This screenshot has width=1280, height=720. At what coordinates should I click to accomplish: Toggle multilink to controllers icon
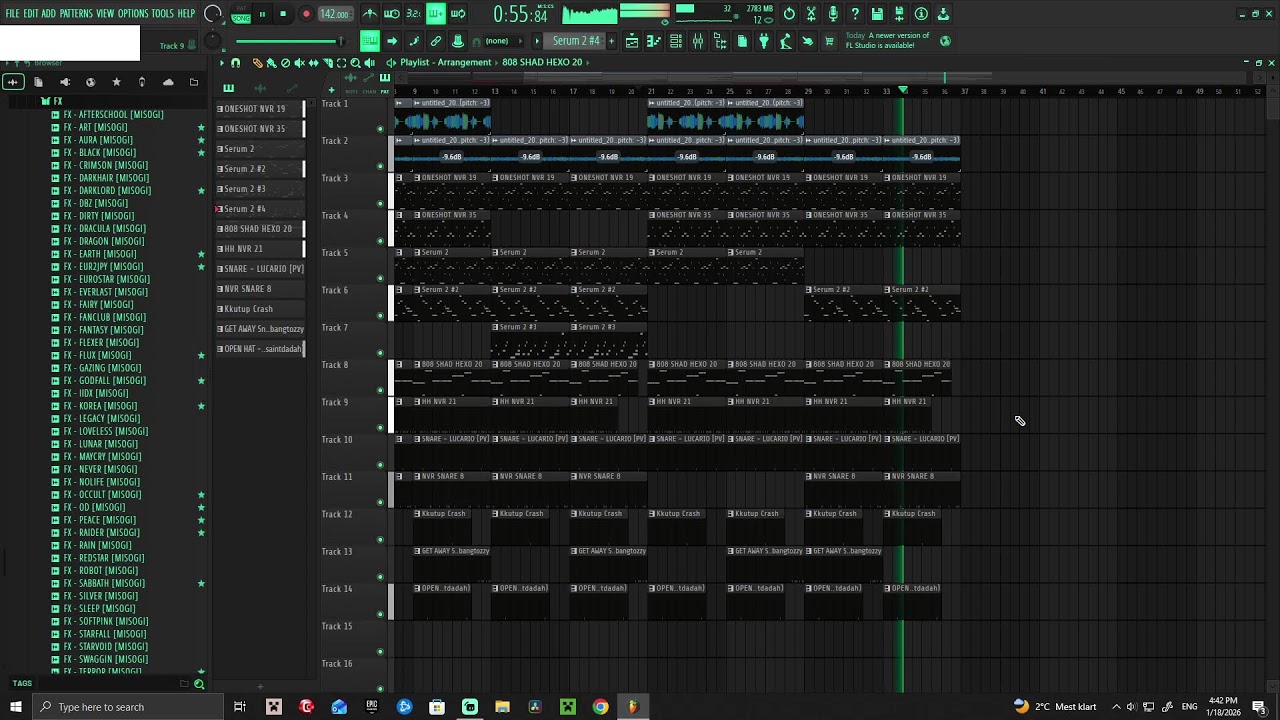(458, 41)
